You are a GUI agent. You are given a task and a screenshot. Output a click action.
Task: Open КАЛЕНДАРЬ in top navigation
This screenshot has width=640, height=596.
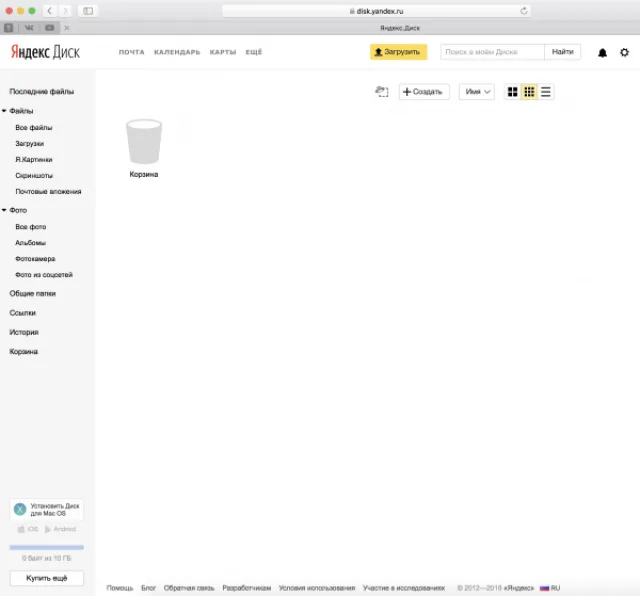click(x=177, y=52)
